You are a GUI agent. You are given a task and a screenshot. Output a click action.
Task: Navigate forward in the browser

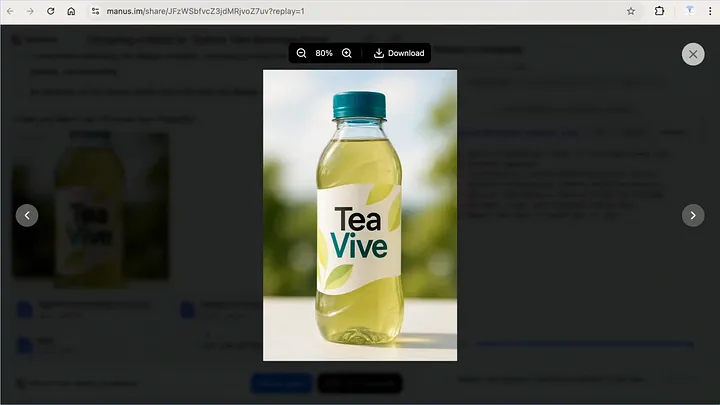tap(30, 11)
